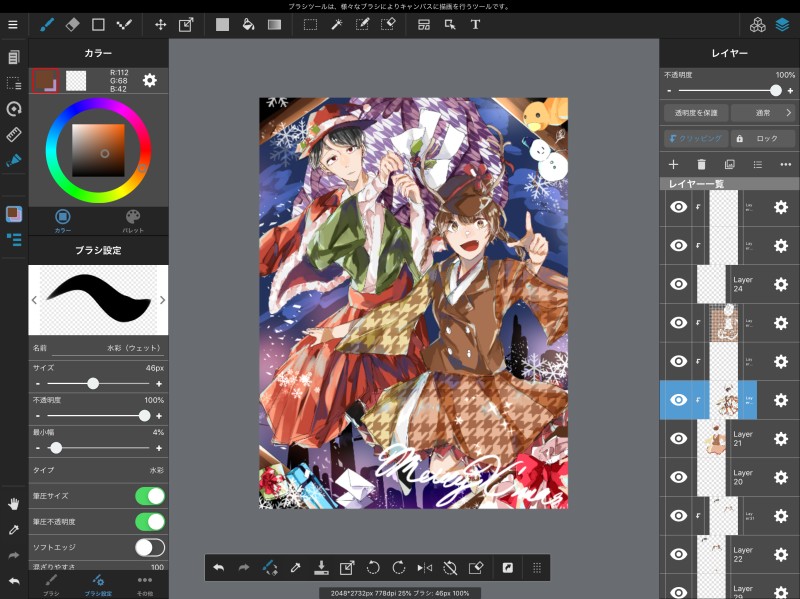The height and width of the screenshot is (599, 800).
Task: Select the Move tool
Action: point(160,24)
